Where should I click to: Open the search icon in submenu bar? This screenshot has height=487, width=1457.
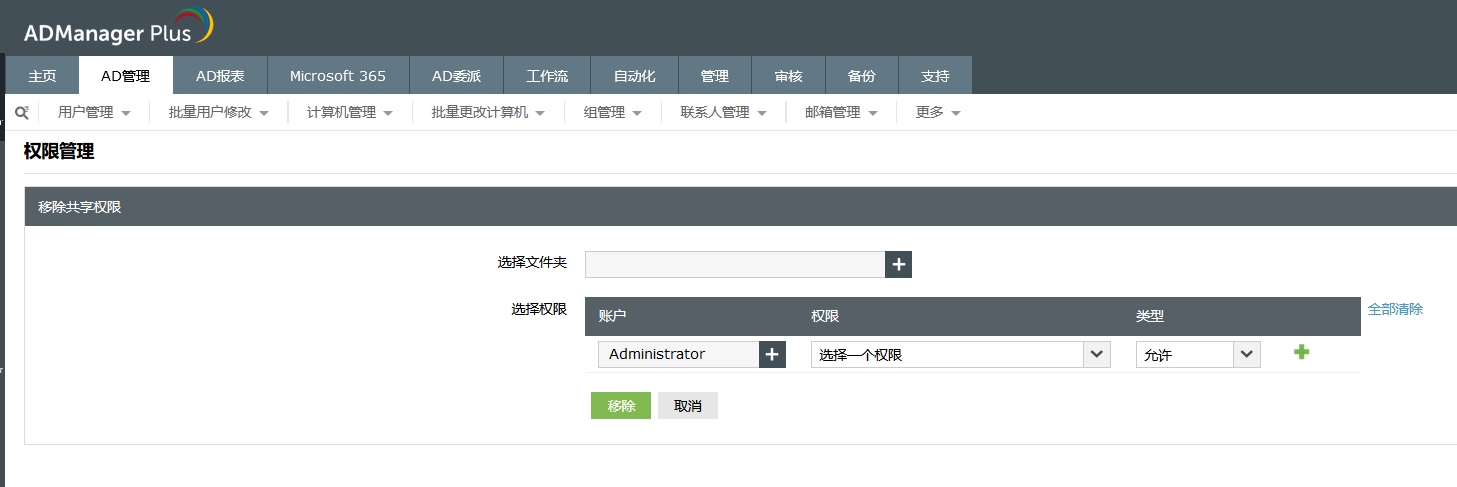click(22, 113)
